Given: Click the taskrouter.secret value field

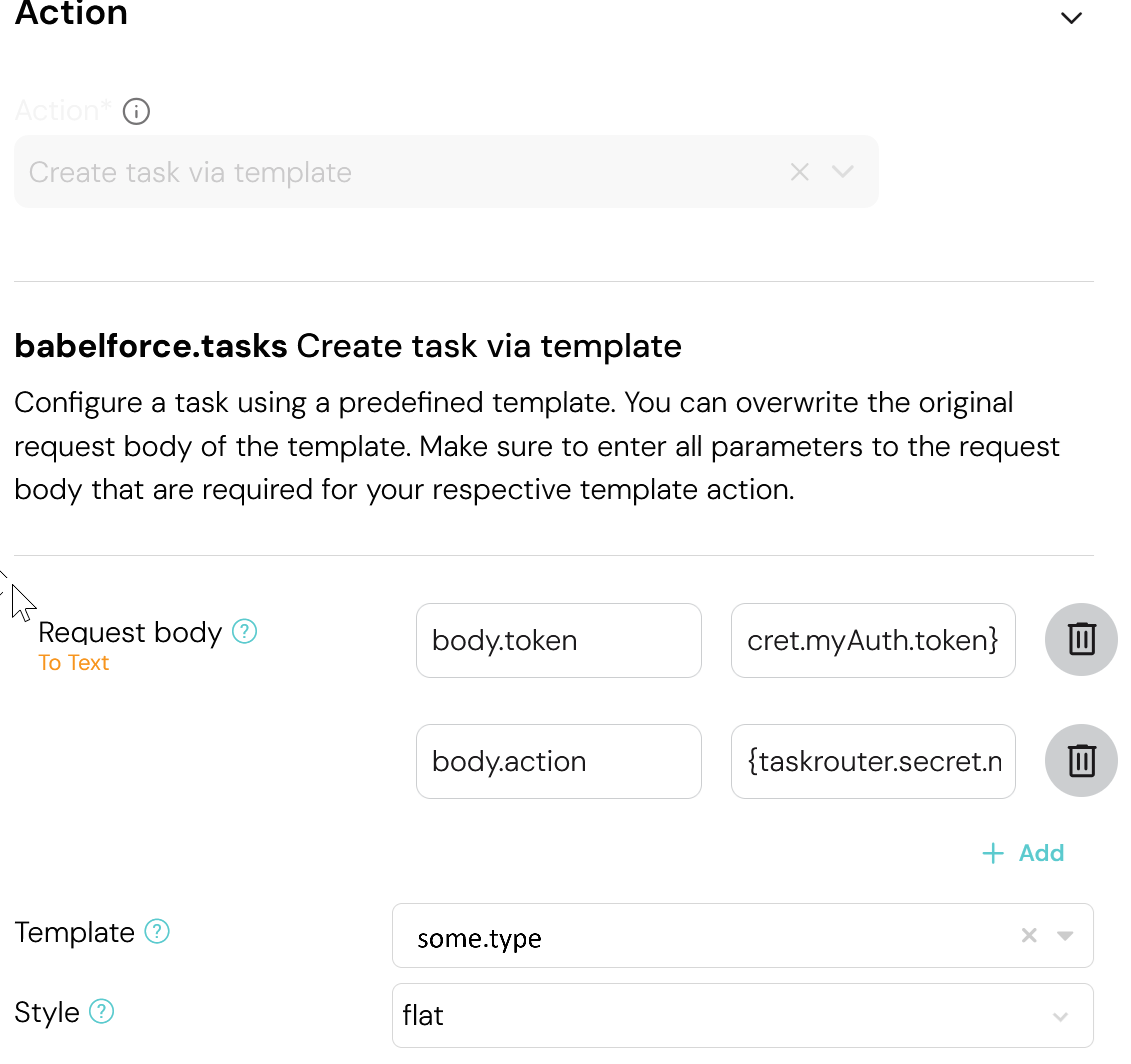Looking at the screenshot, I should click(873, 761).
